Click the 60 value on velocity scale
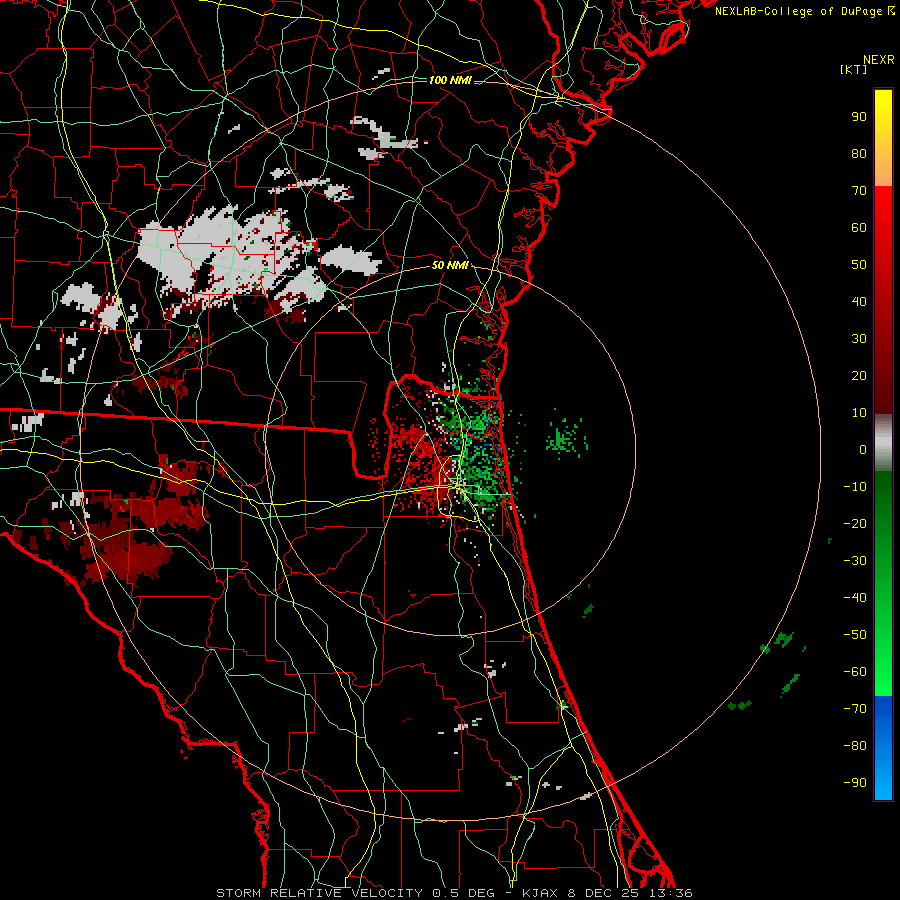The width and height of the screenshot is (900, 900). 859,227
